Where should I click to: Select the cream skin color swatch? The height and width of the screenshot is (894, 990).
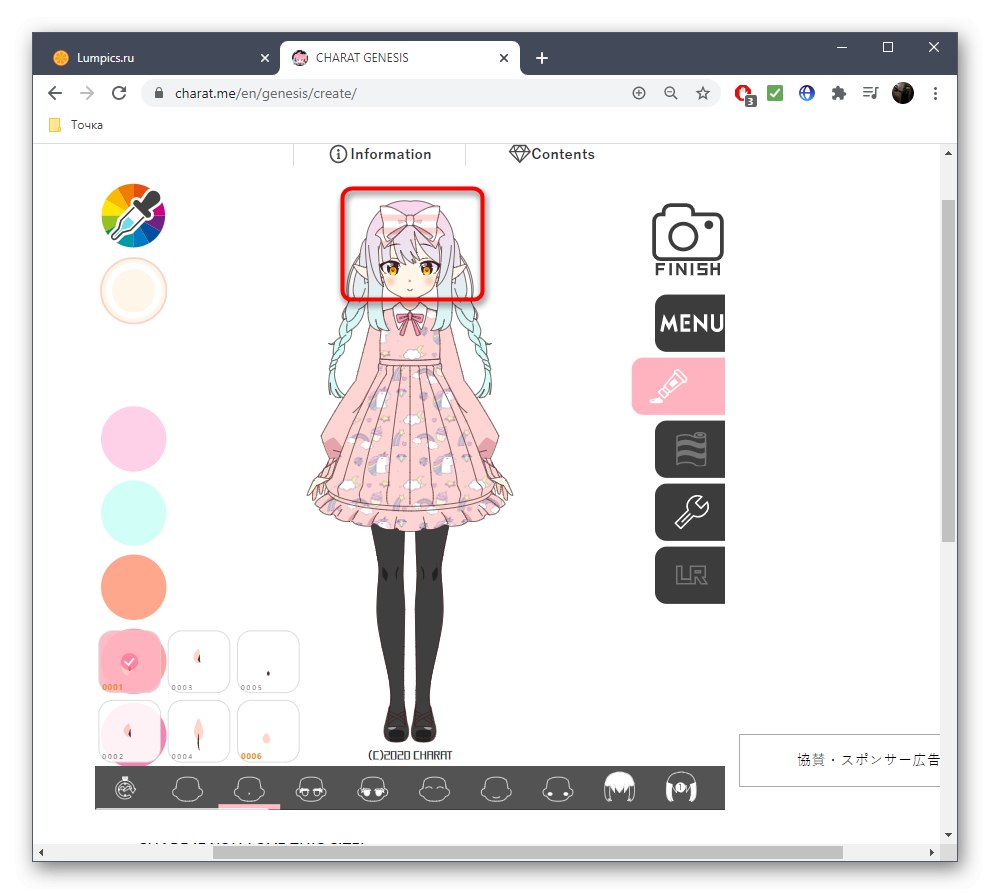tap(133, 291)
